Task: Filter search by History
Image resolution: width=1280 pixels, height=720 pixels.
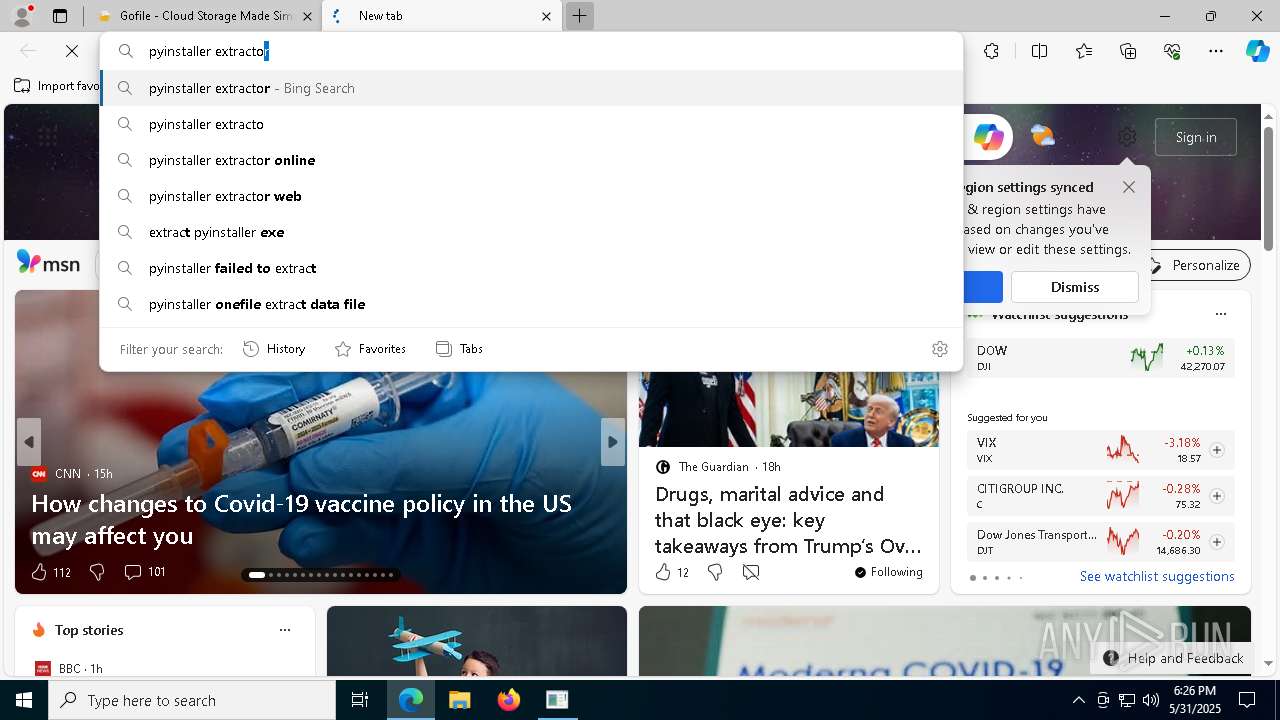Action: 274,349
